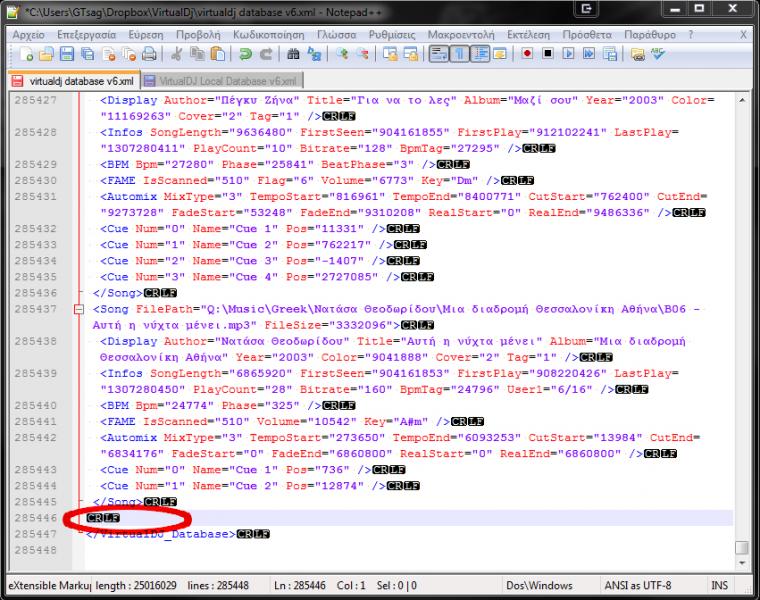Open Find with the binoculars icon
Image resolution: width=760 pixels, height=600 pixels.
(x=293, y=54)
